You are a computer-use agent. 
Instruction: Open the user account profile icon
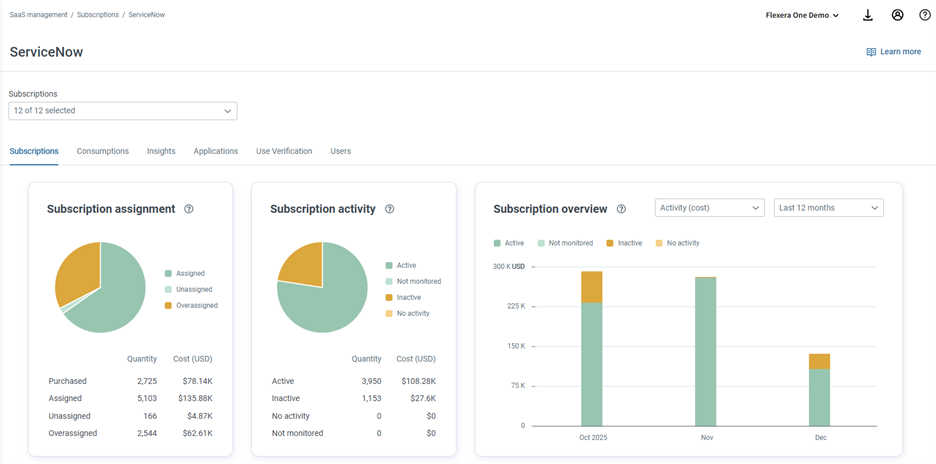coord(897,15)
